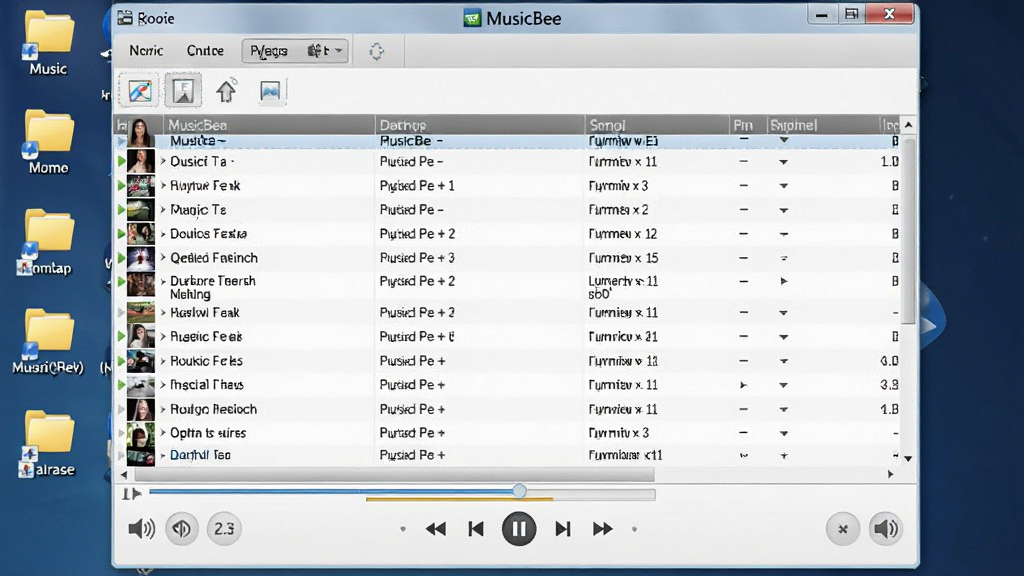Open the Nomic menu
The width and height of the screenshot is (1024, 576).
click(x=146, y=50)
